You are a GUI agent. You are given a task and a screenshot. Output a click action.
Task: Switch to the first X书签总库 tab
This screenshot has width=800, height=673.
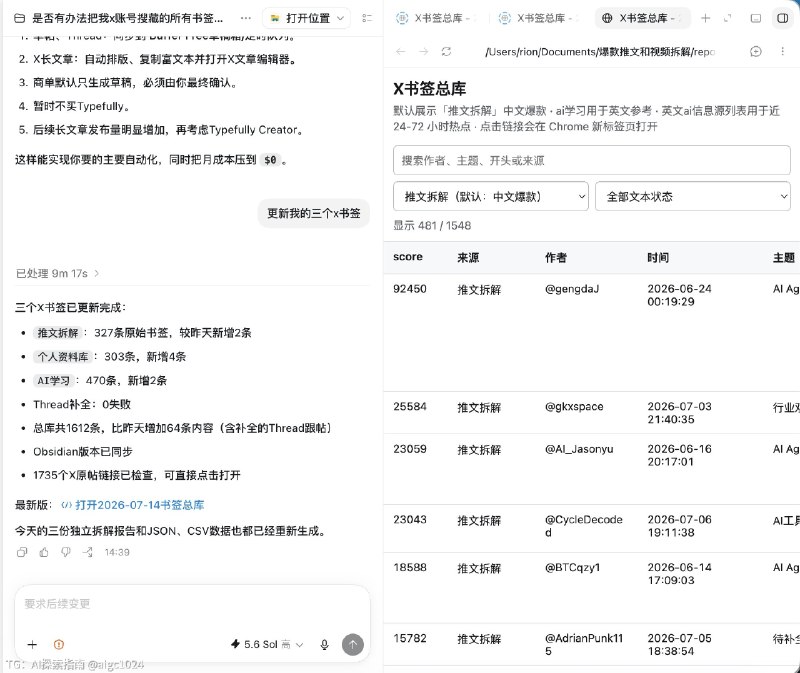coord(435,18)
